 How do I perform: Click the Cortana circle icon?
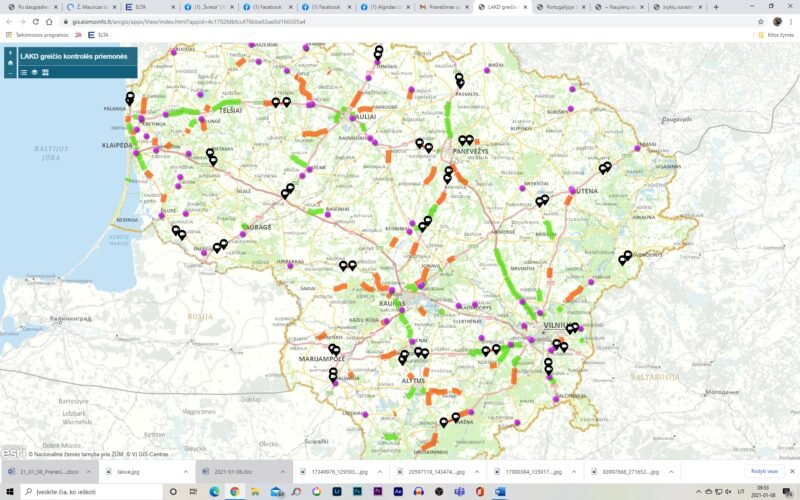coord(173,492)
